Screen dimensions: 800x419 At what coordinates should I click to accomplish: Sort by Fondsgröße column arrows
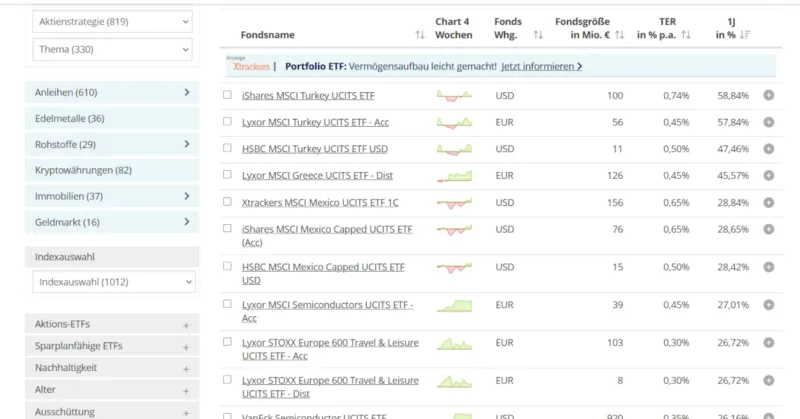point(619,35)
